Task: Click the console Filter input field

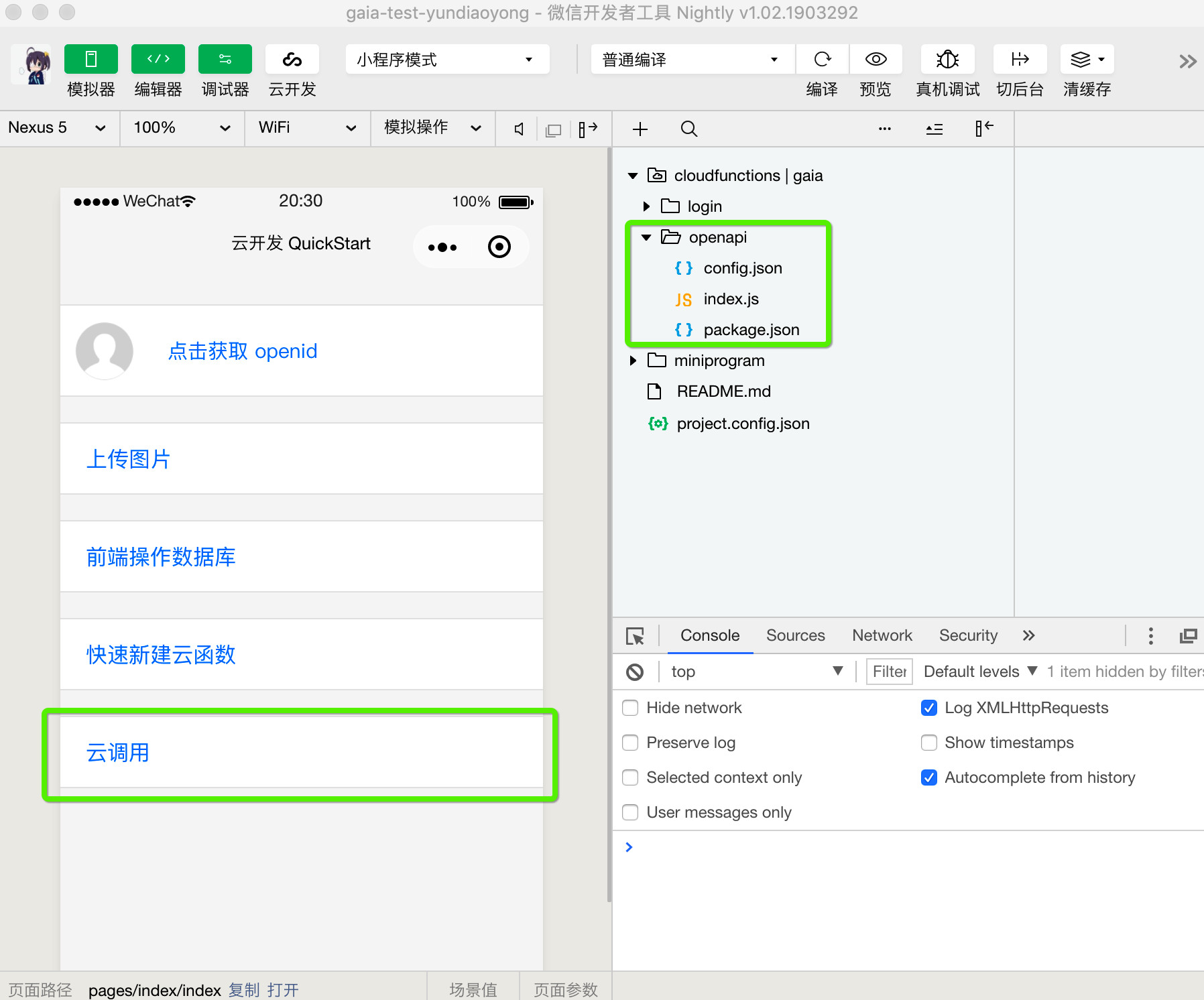Action: click(x=890, y=672)
